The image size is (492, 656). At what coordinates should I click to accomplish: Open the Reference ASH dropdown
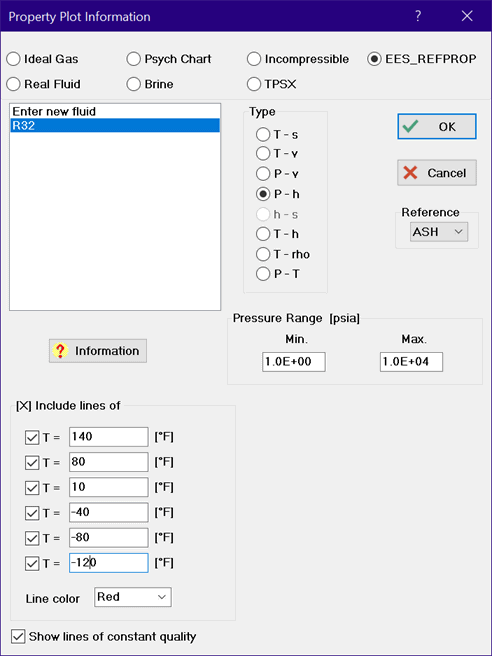pos(439,231)
